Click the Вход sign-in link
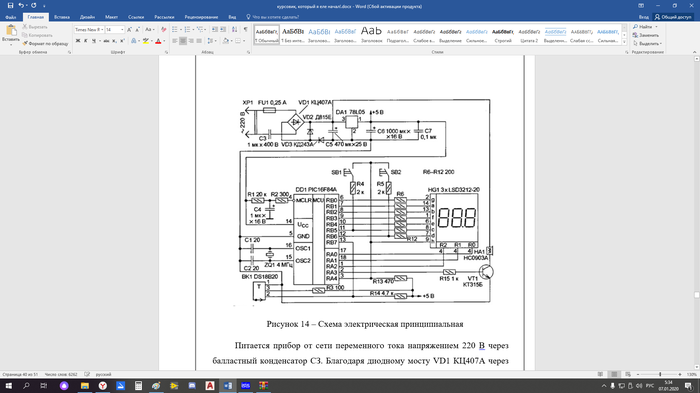Image resolution: width=700 pixels, height=393 pixels. 643,17
